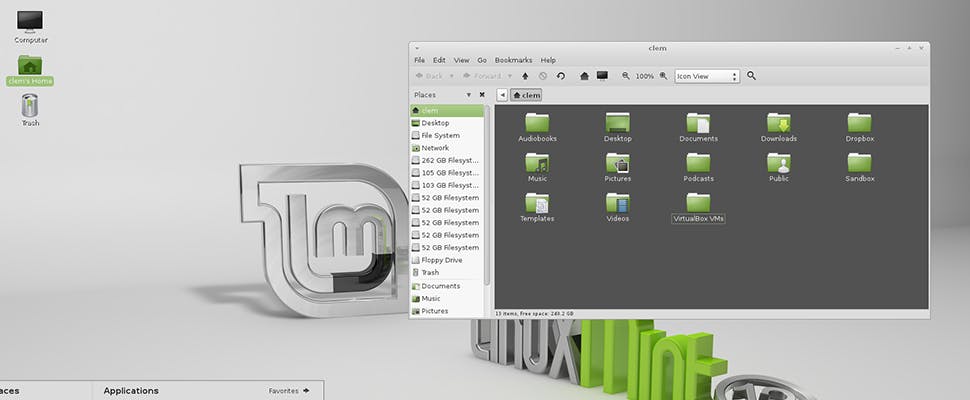
Task: Select clem in Places sidebar
Action: tap(447, 111)
